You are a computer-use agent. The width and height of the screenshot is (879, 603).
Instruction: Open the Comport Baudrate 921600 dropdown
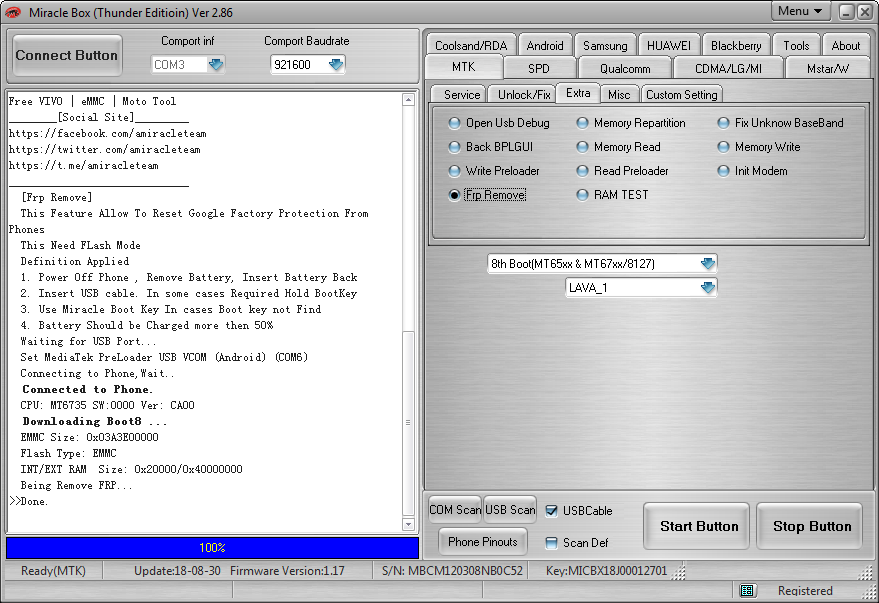tap(336, 64)
